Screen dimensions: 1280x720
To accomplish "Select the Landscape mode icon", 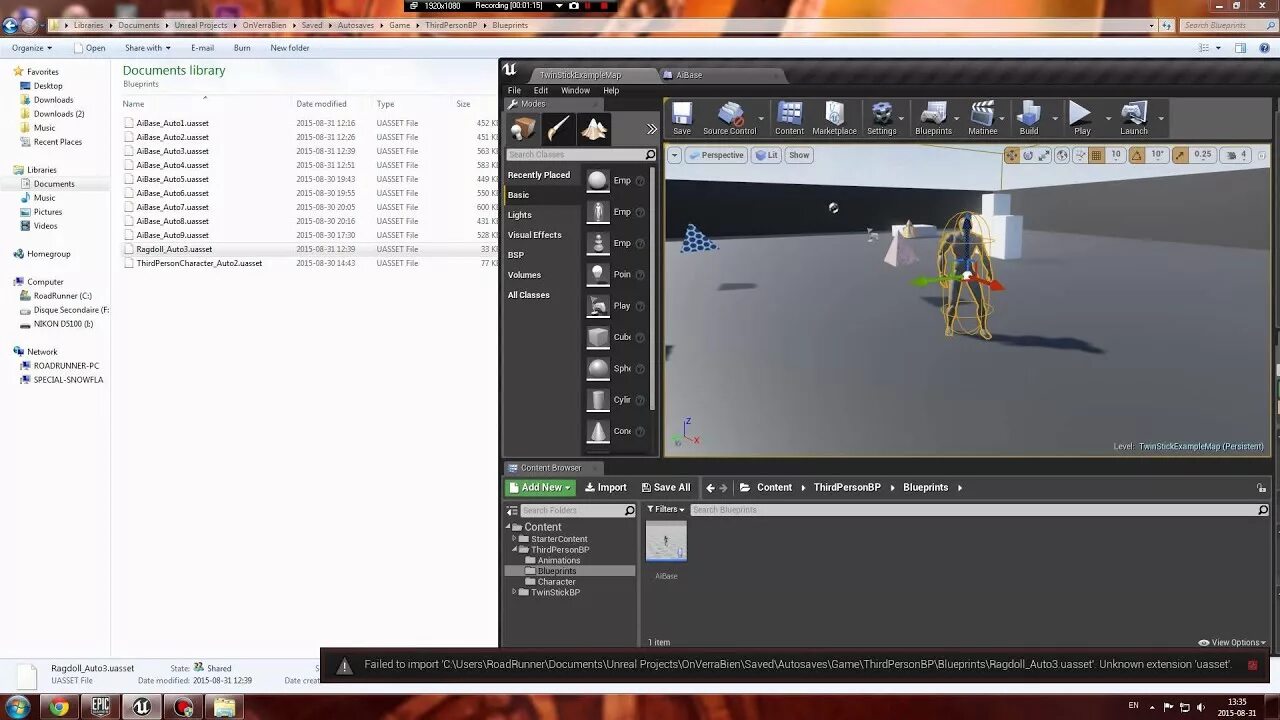I will 594,128.
